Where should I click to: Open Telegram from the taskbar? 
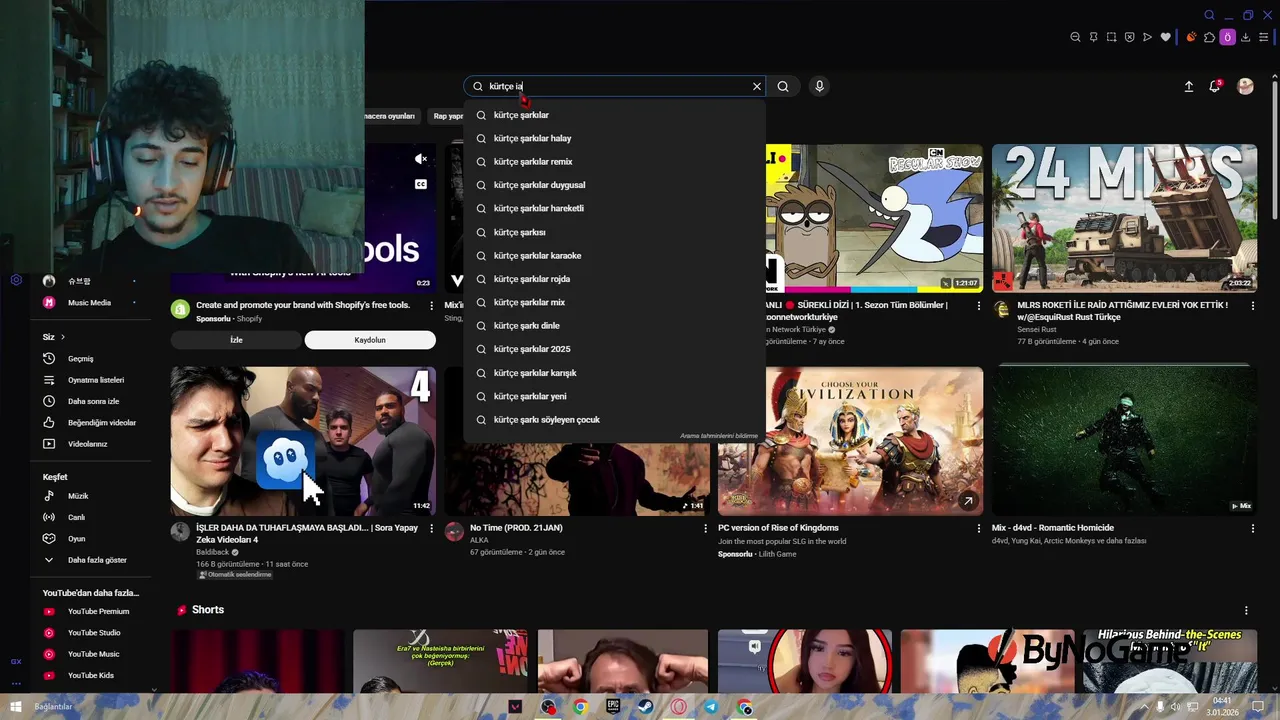point(711,707)
